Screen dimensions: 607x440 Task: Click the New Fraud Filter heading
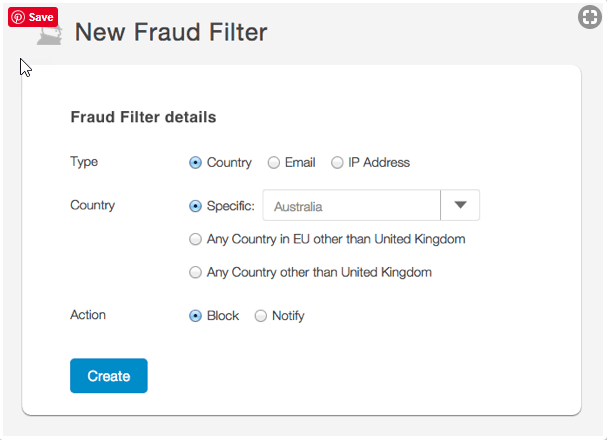pyautogui.click(x=171, y=32)
